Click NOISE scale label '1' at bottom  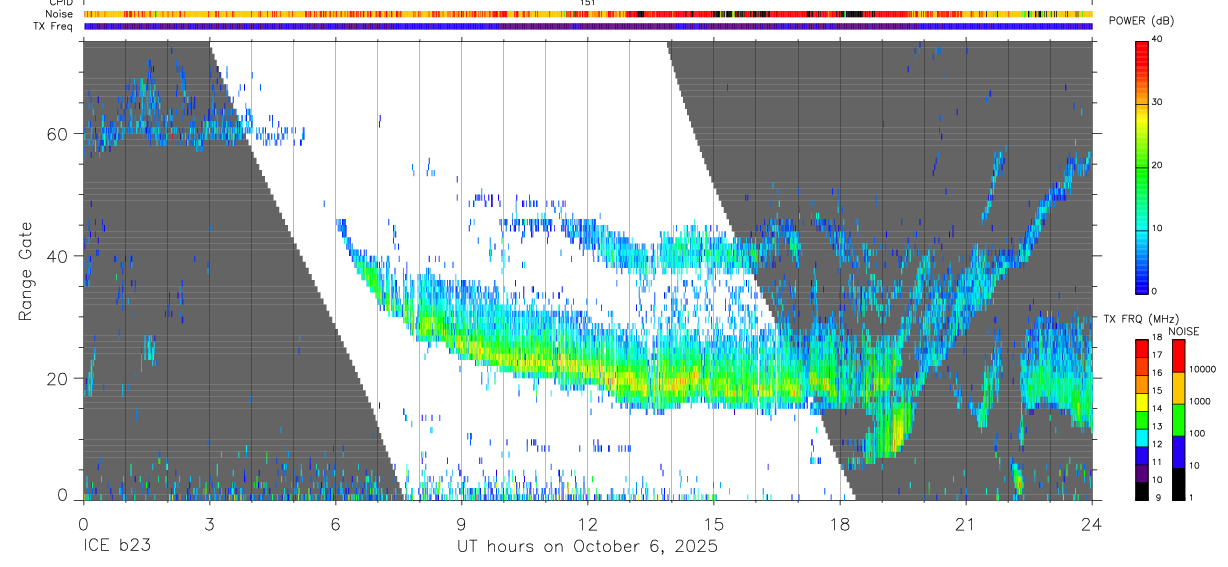1191,498
